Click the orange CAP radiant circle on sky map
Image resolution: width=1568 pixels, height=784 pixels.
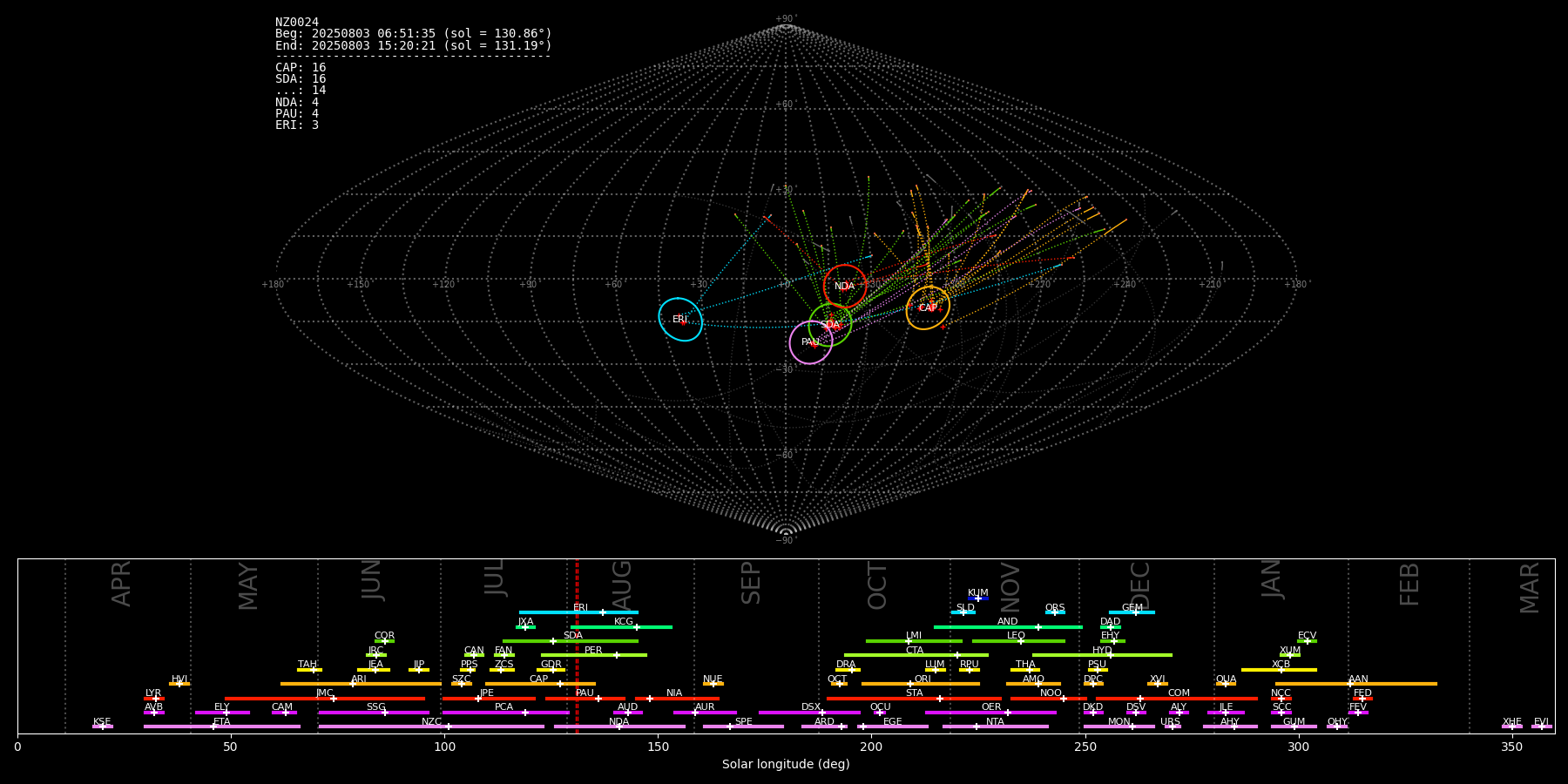point(928,308)
